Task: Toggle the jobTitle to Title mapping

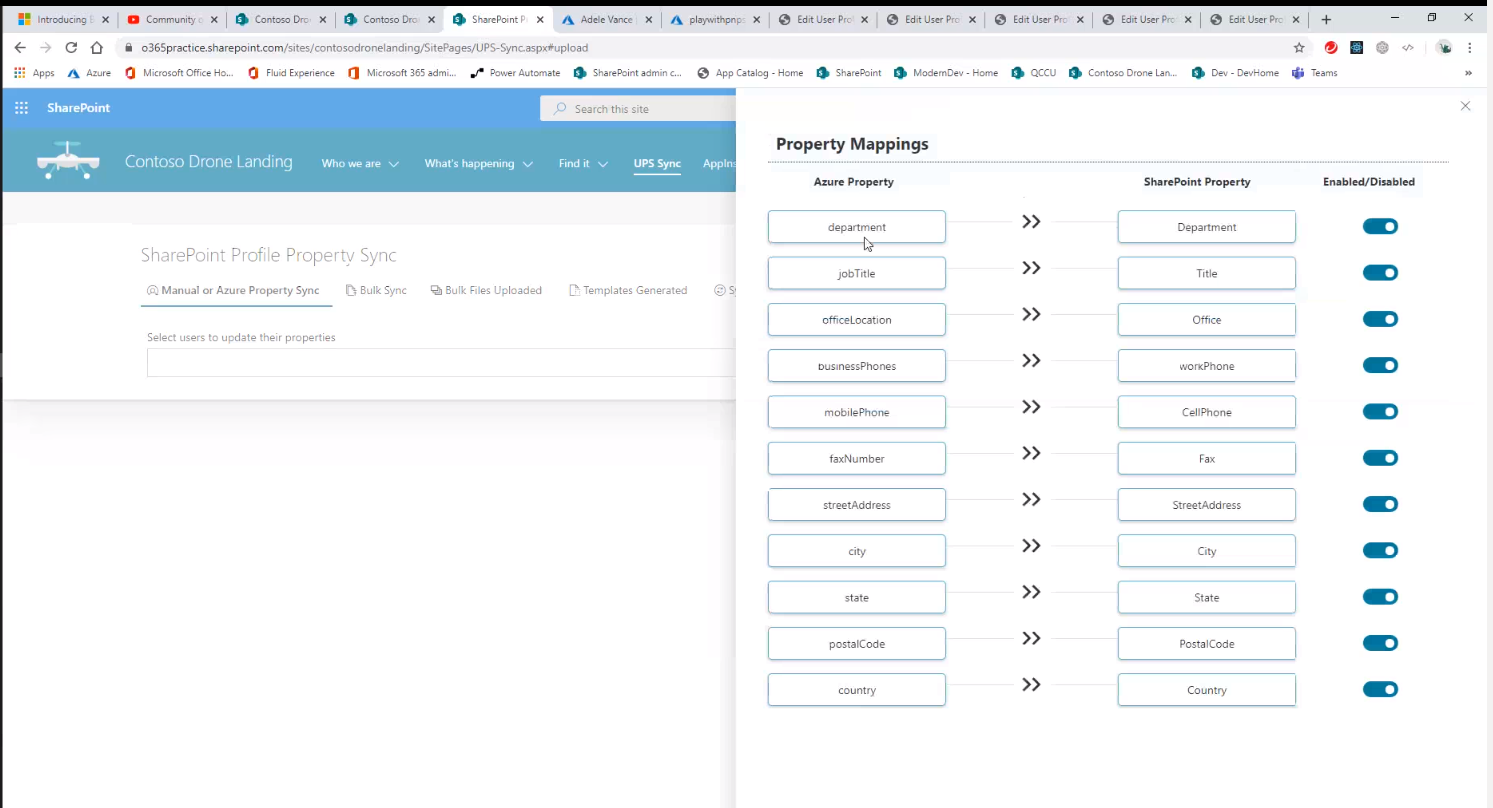Action: coord(1380,273)
